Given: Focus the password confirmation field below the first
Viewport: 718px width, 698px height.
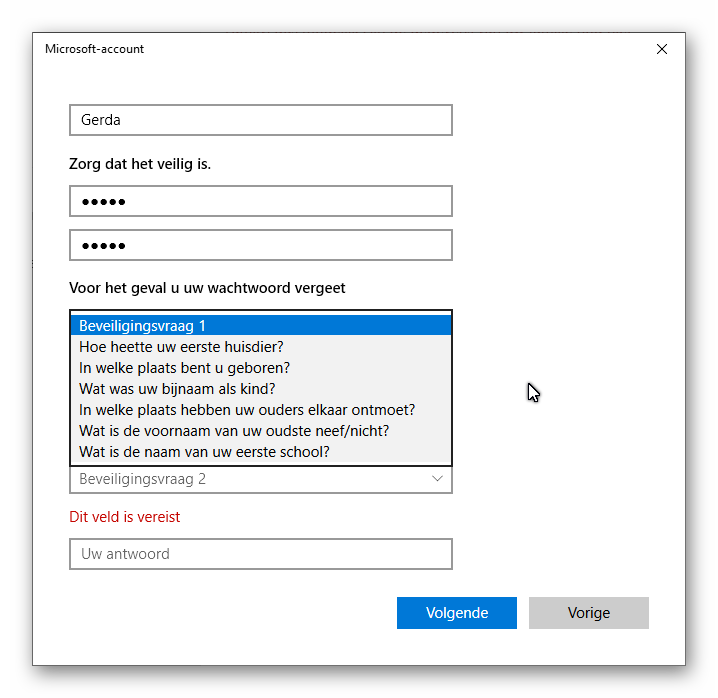Looking at the screenshot, I should [260, 245].
